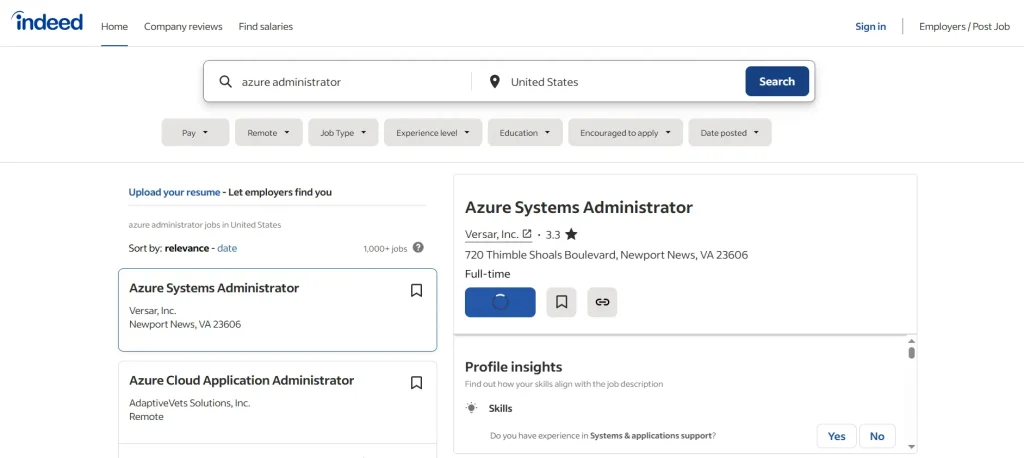Bookmark the Azure Systems Administrator listing card
Image resolution: width=1024 pixels, height=458 pixels.
[416, 290]
